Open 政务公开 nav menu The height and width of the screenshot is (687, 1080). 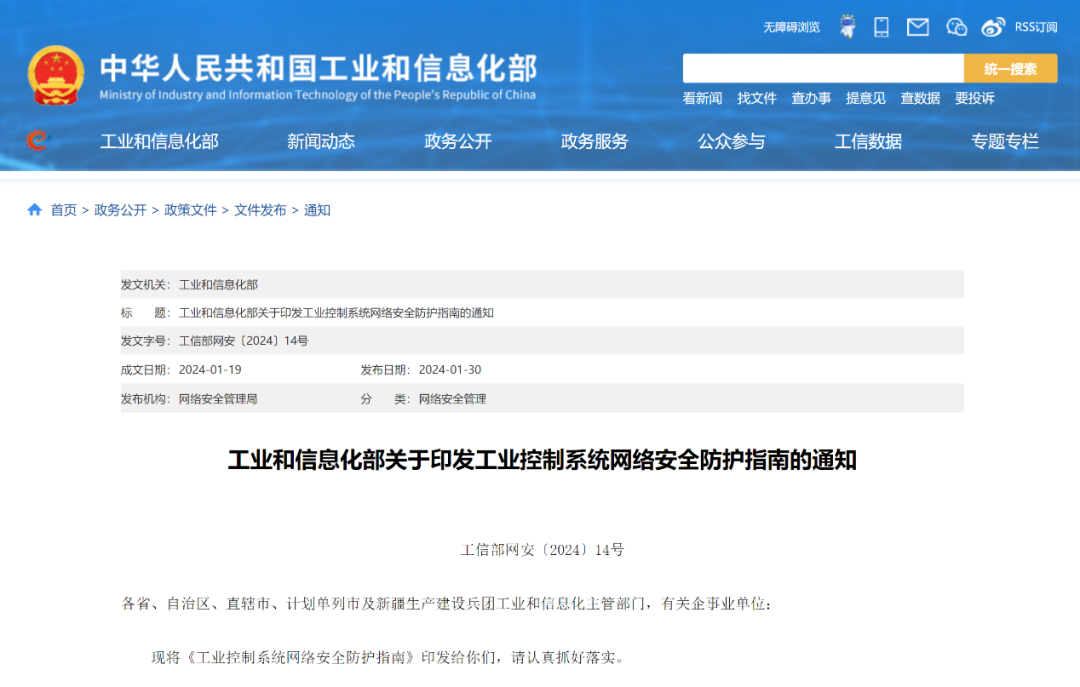(458, 141)
